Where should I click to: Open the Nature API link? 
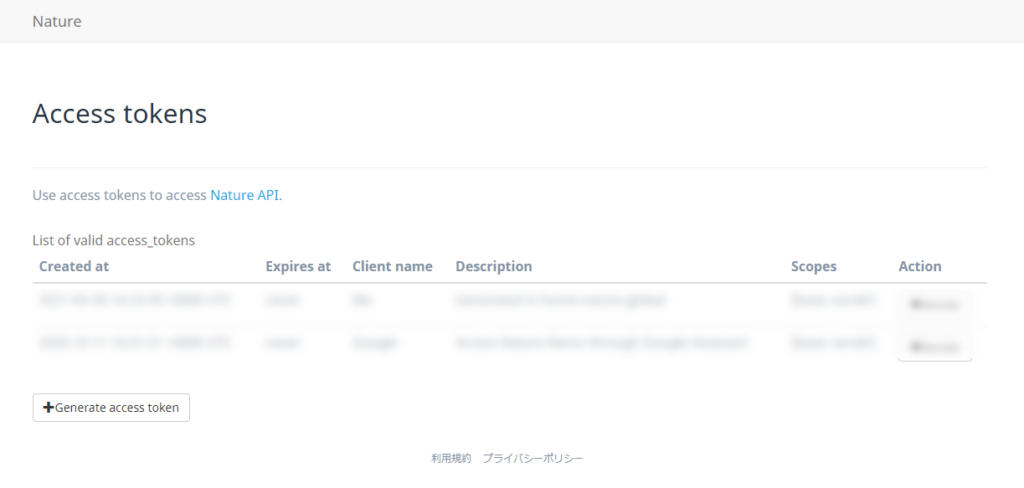pos(245,195)
